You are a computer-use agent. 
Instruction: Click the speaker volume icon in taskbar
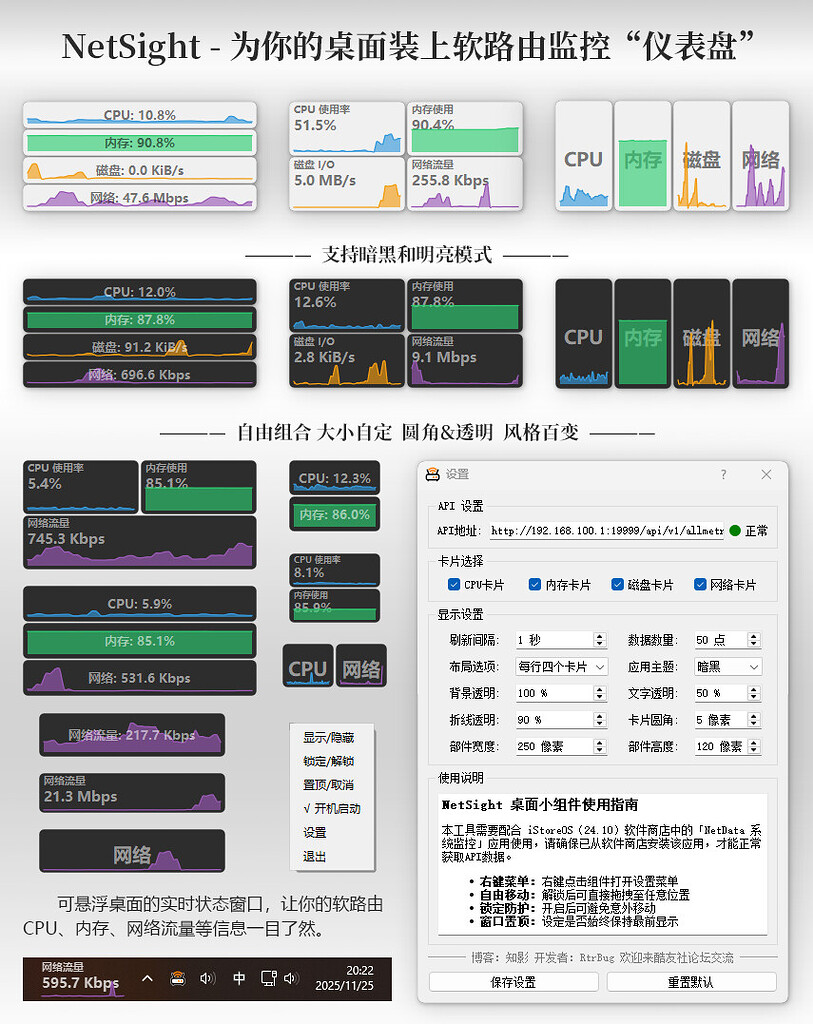206,978
